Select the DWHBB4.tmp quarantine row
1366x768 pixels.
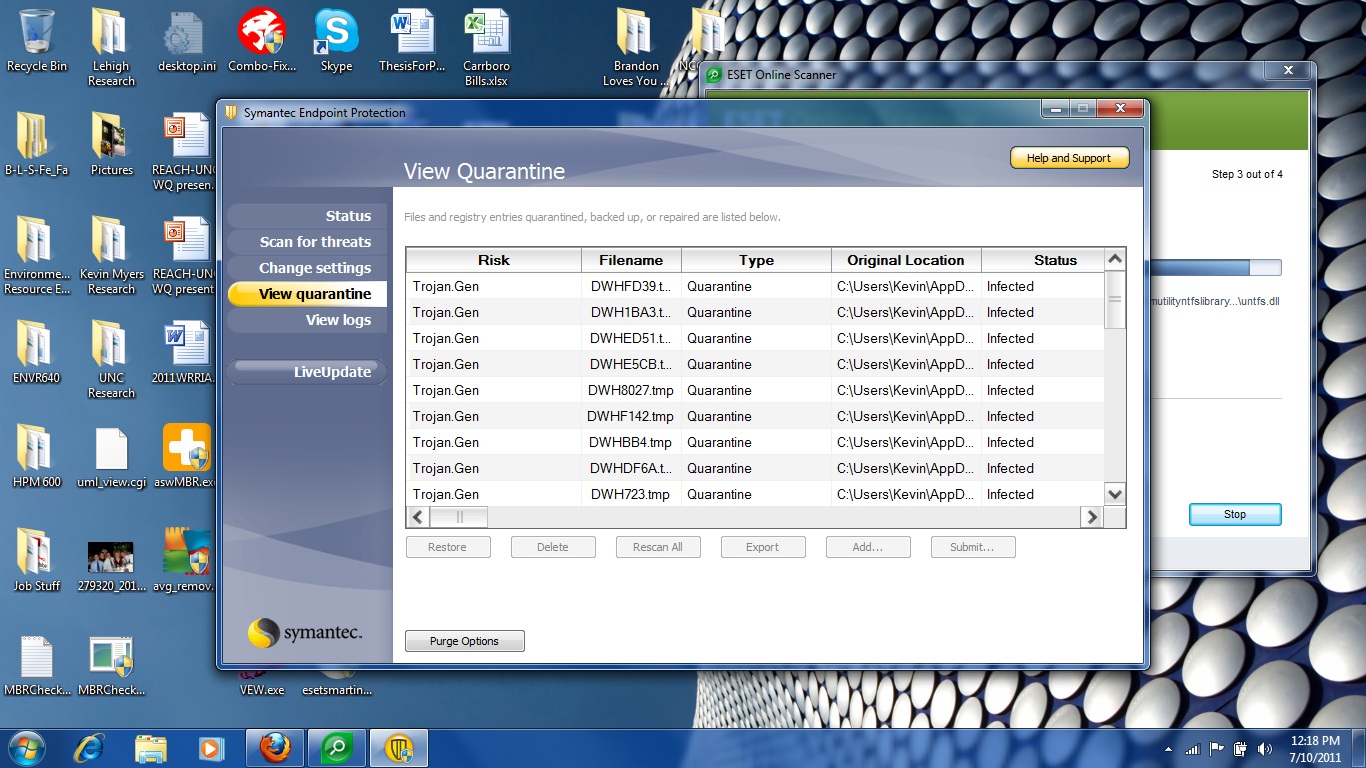(x=755, y=442)
